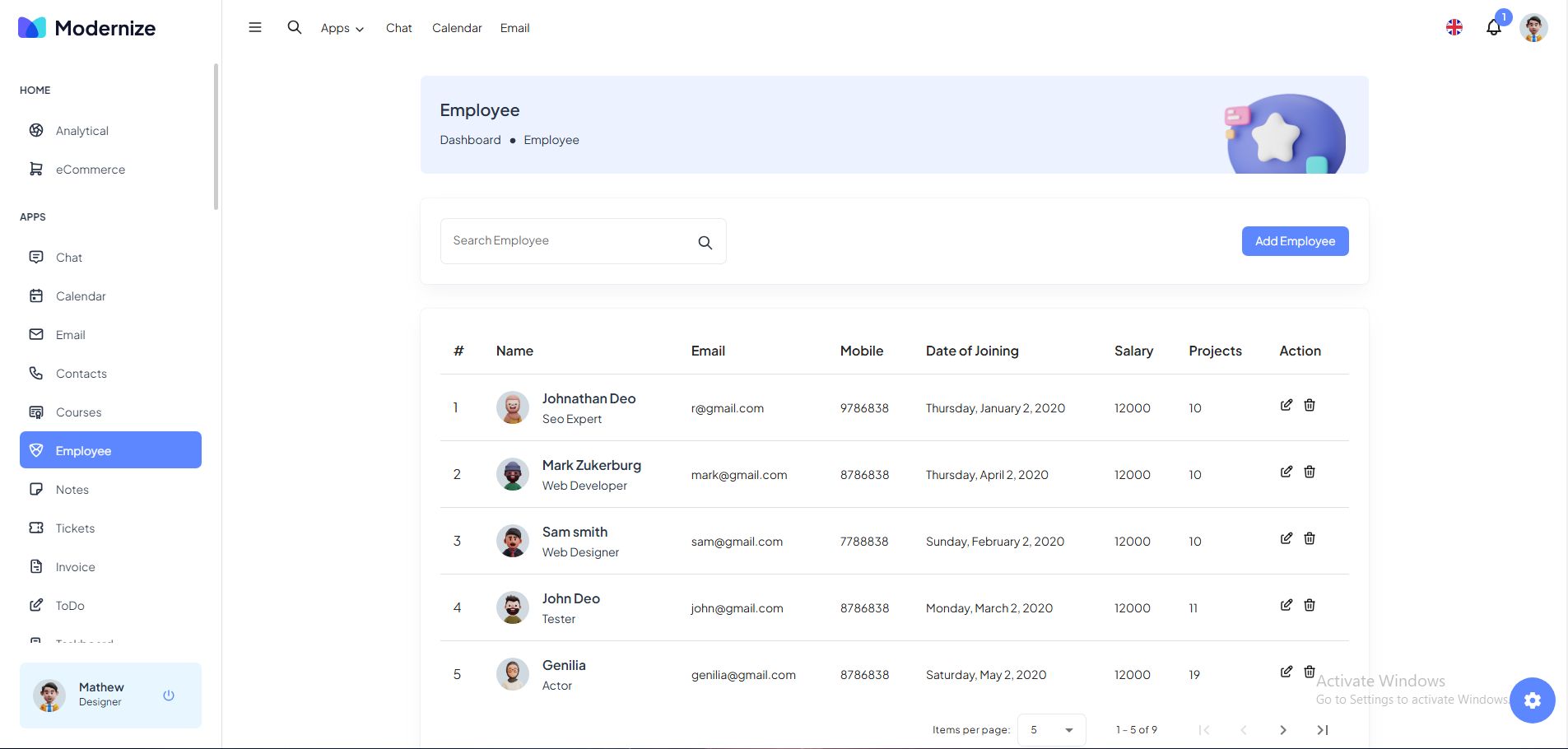Screen dimensions: 1568x749
Task: Open the items per page dropdown
Action: 1051,730
